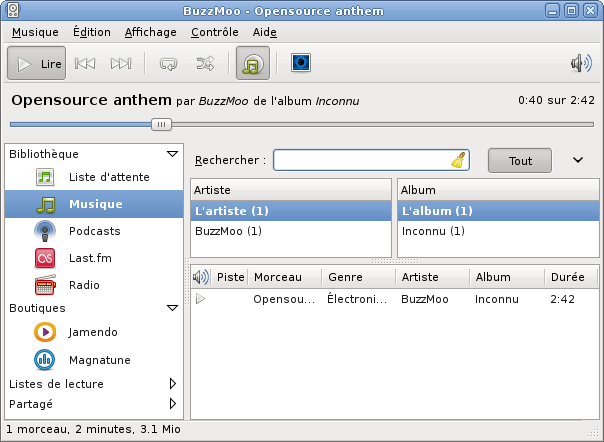Click the playback position slider handle
604x442 pixels.
[161, 124]
